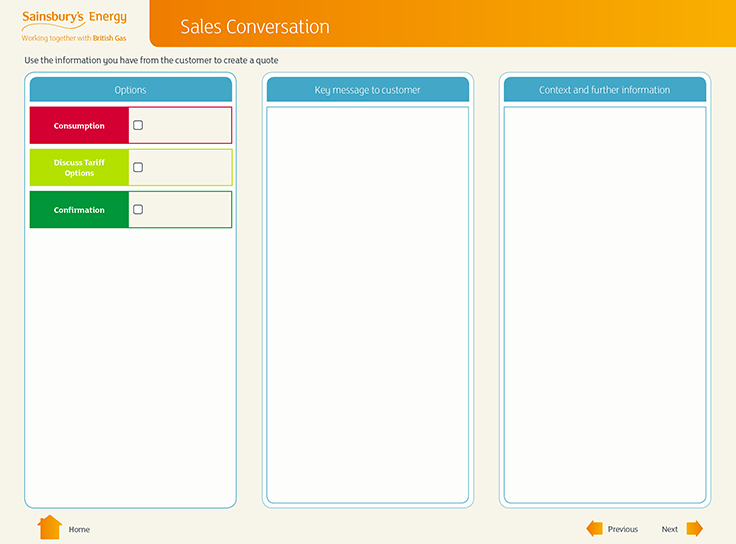
Task: Click the Working together with British Gas tagline
Action: click(74, 38)
